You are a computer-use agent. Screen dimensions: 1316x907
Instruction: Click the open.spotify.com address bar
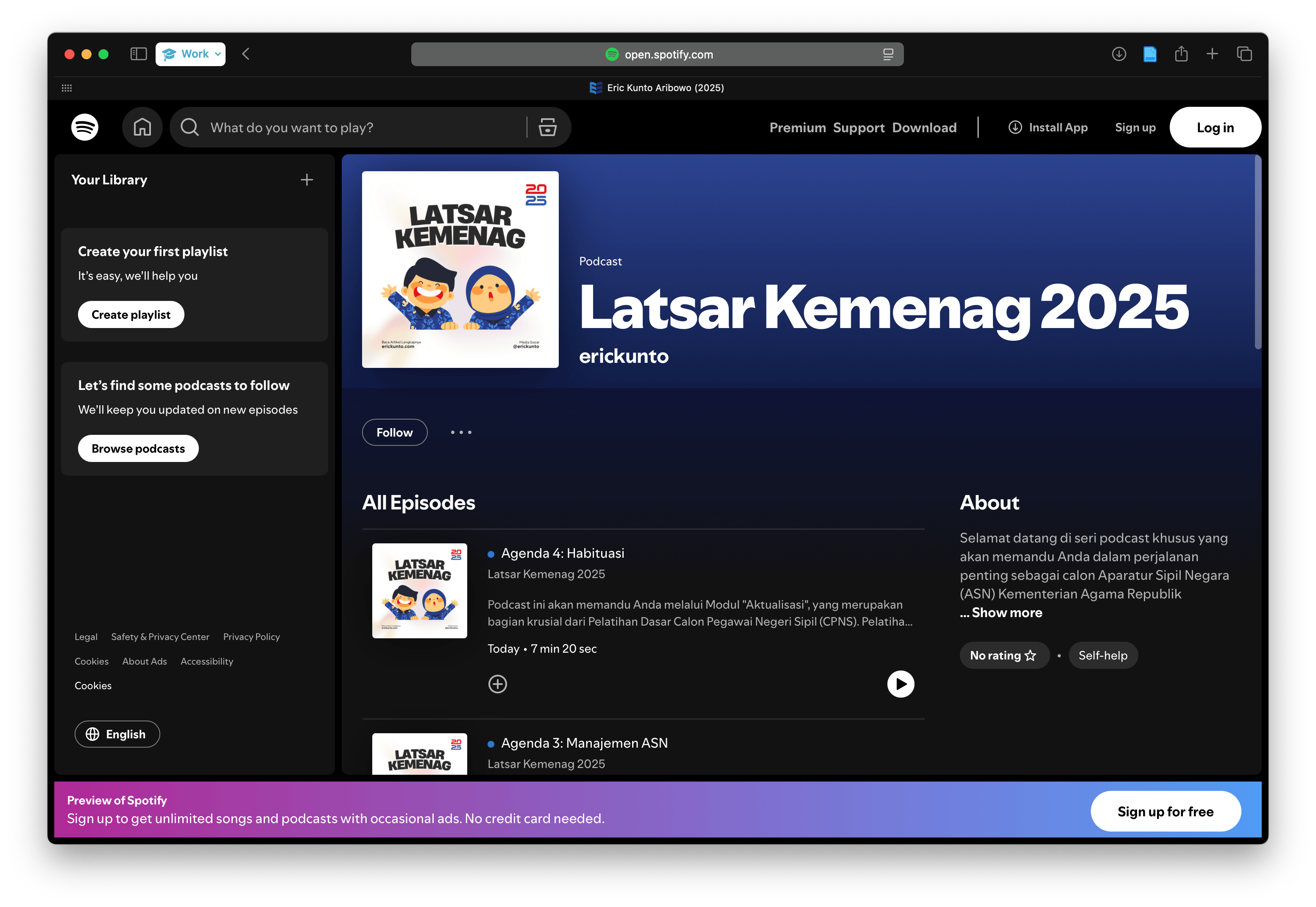pyautogui.click(x=657, y=55)
